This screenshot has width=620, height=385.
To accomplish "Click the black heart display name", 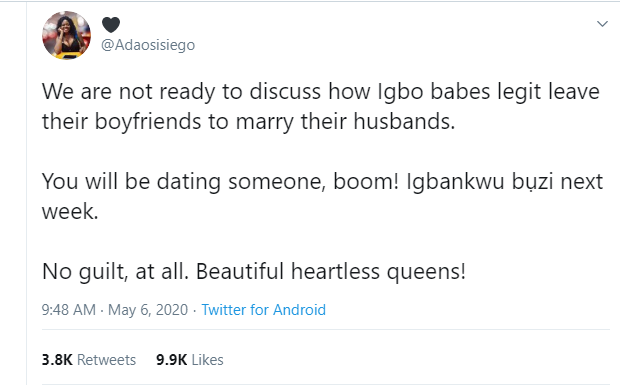I will pos(111,25).
